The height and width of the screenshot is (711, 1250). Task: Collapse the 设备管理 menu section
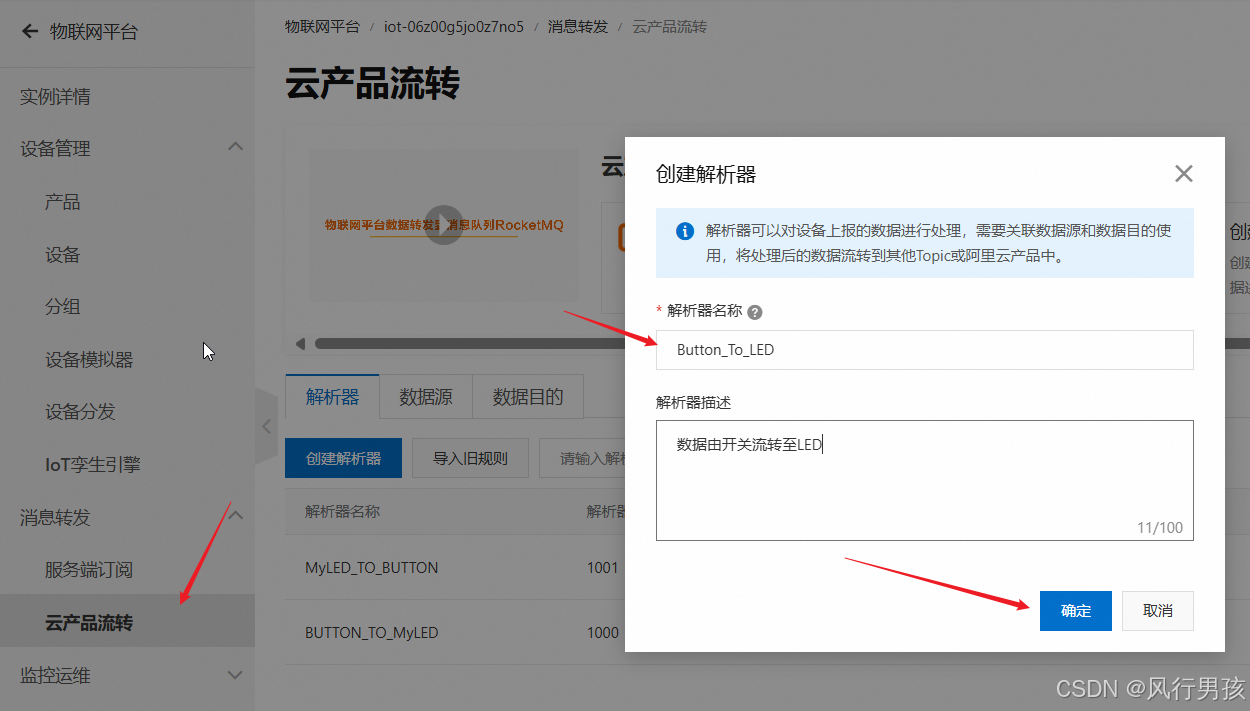point(235,147)
